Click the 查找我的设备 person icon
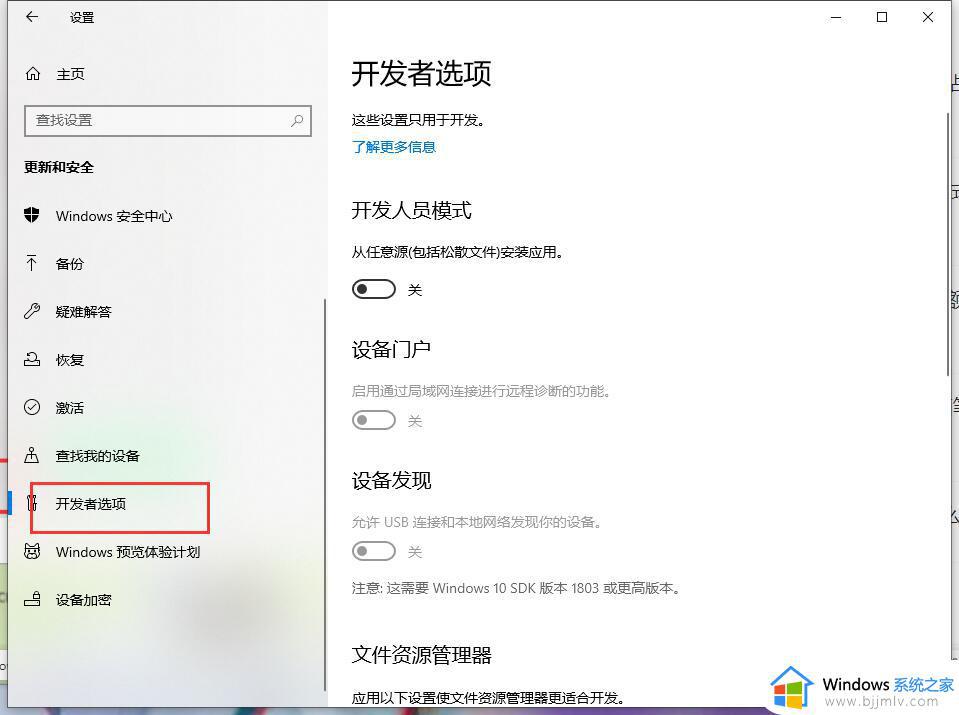 (x=32, y=455)
